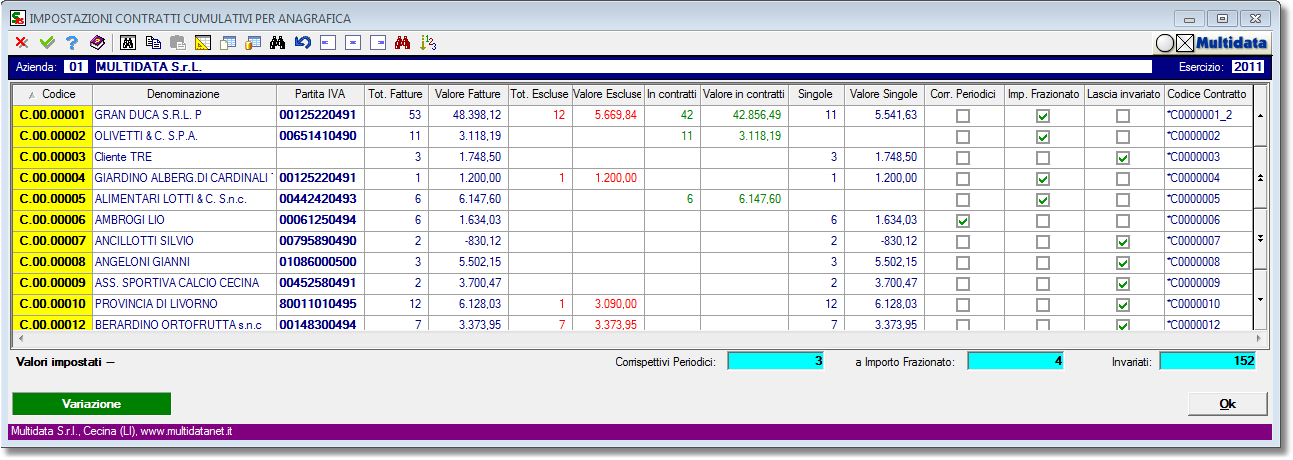Click the Invariati count field
Viewport: 1293px width, 460px height.
pos(1208,361)
